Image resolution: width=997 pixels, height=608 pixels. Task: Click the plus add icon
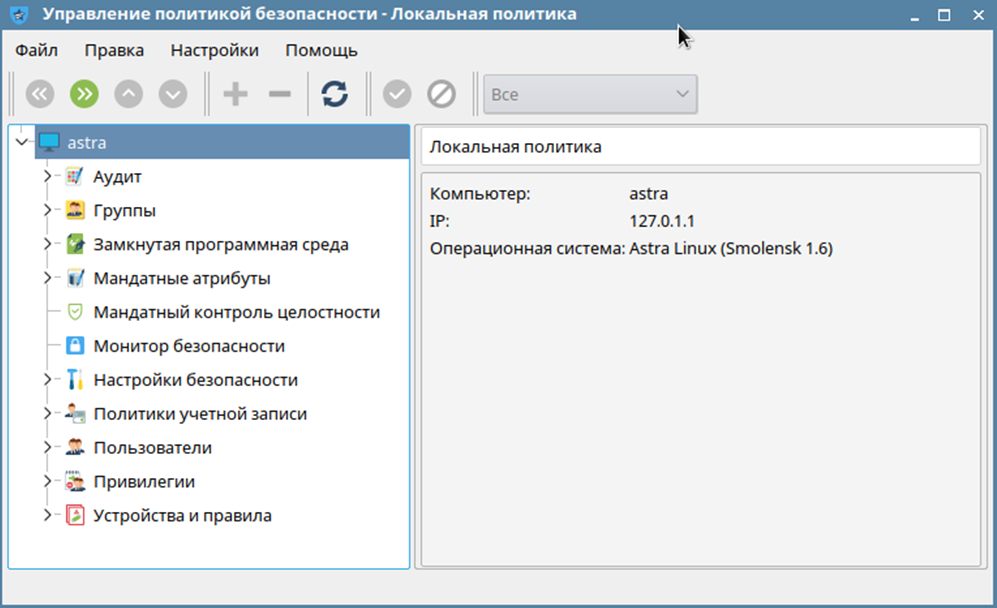pos(235,94)
